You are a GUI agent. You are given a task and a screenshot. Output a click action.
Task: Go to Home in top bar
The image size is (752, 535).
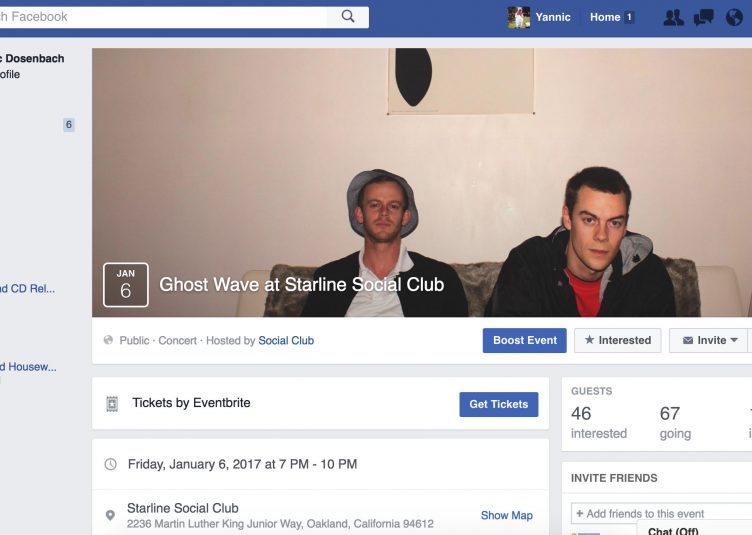point(605,17)
